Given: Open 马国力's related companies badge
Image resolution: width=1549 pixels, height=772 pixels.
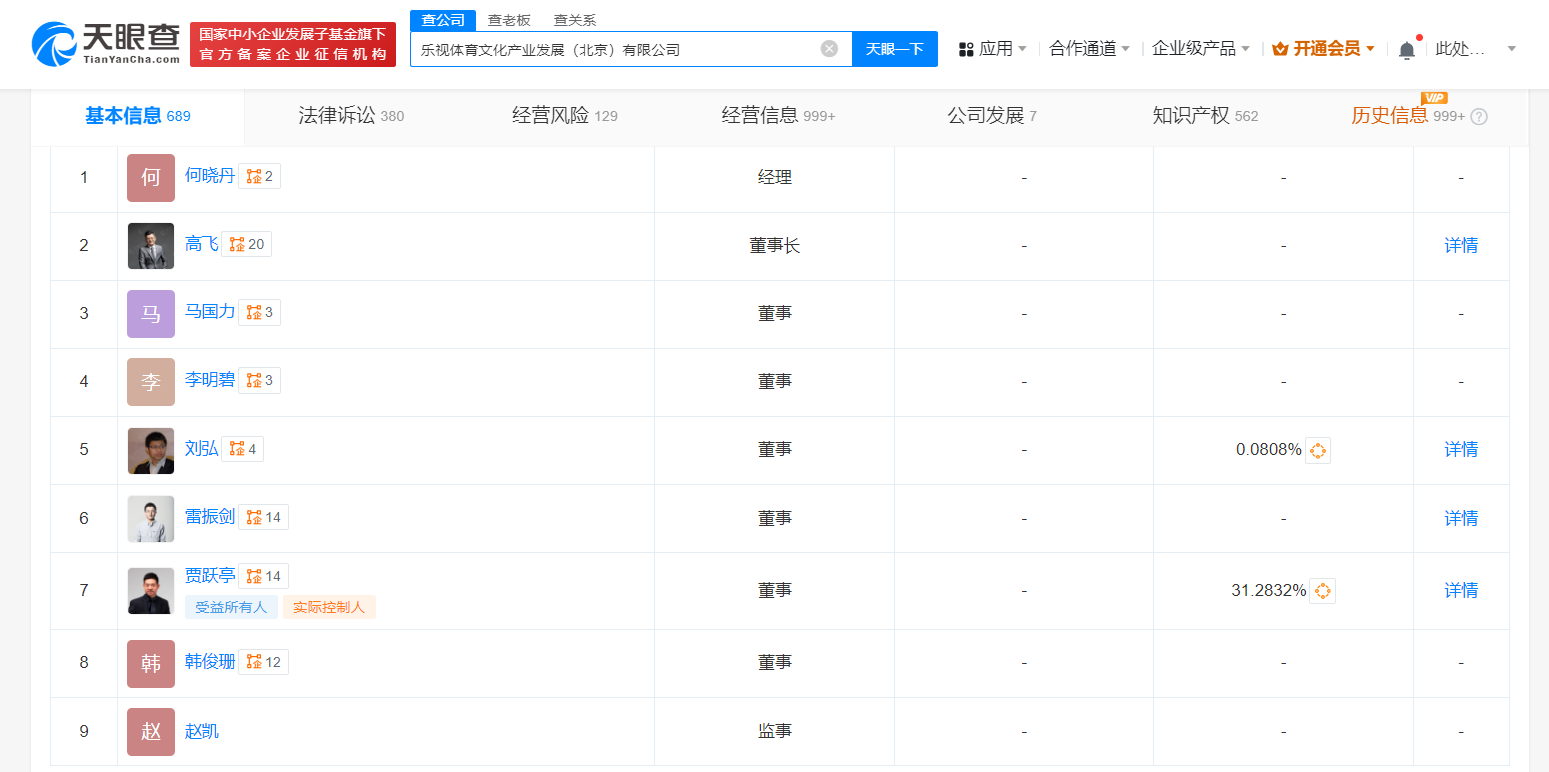Looking at the screenshot, I should pos(259,313).
